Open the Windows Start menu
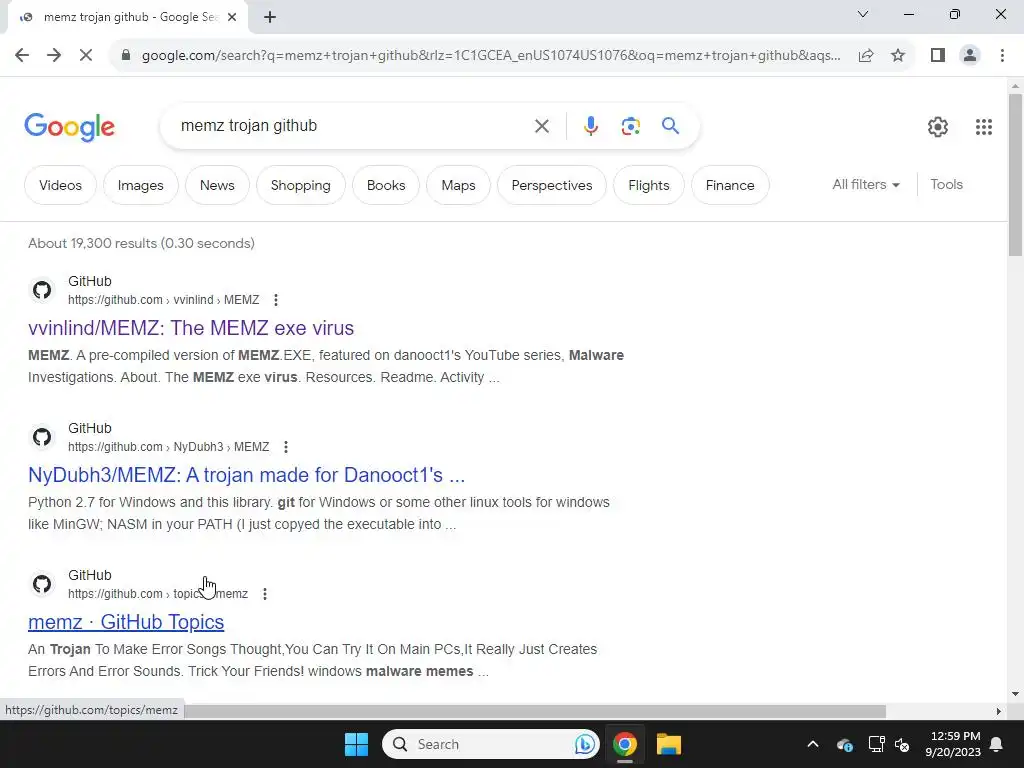The width and height of the screenshot is (1024, 768). tap(357, 744)
